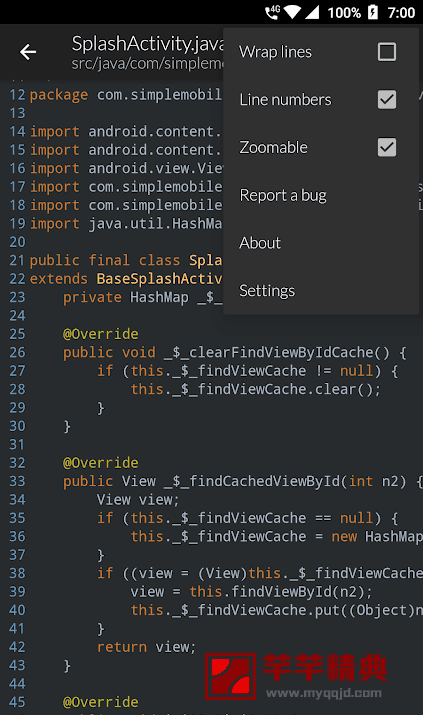The height and width of the screenshot is (715, 423).
Task: Uncheck the Line numbers checkbox
Action: (x=387, y=99)
